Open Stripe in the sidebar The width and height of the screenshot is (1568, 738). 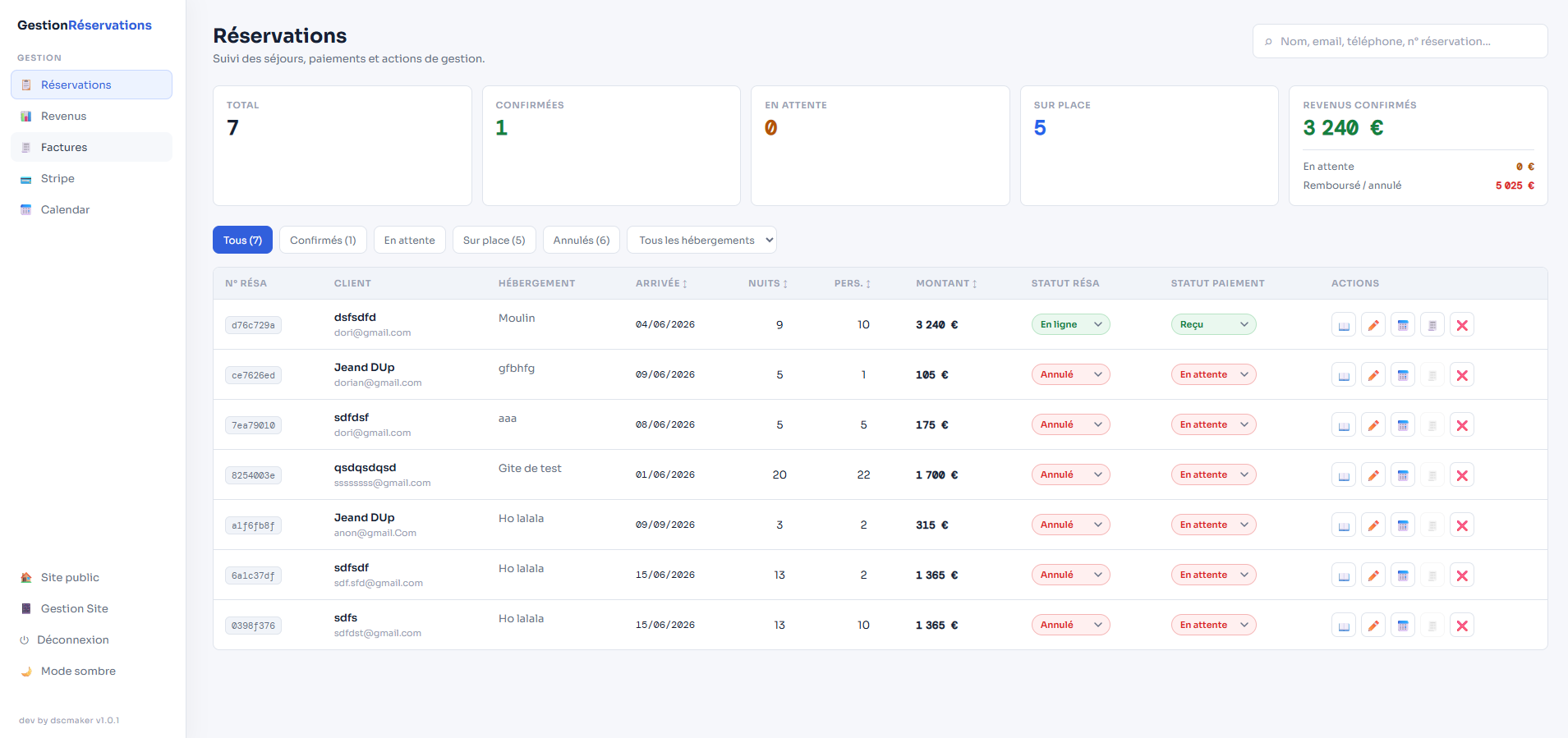pyautogui.click(x=91, y=178)
